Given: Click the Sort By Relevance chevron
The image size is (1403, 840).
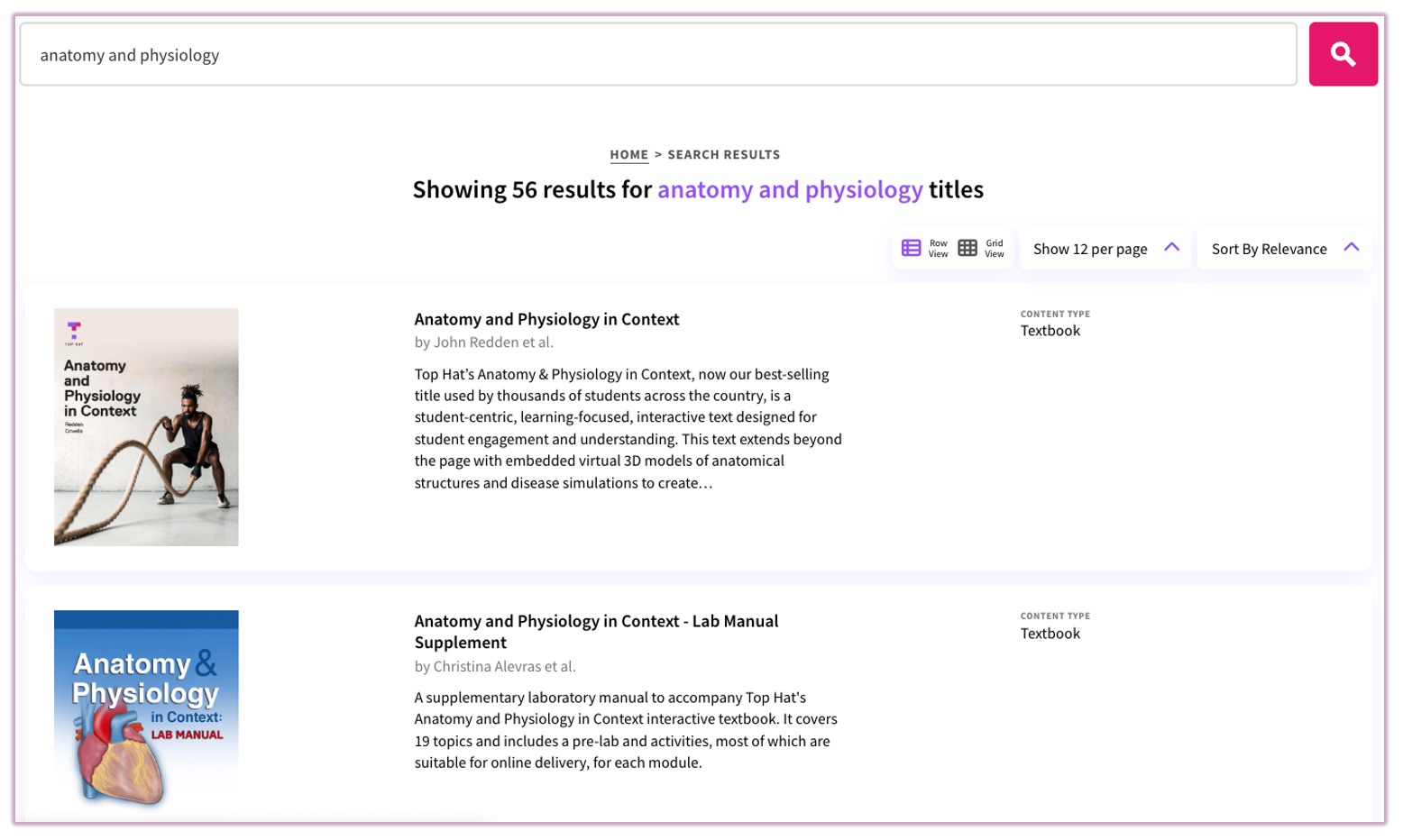Looking at the screenshot, I should [x=1351, y=248].
